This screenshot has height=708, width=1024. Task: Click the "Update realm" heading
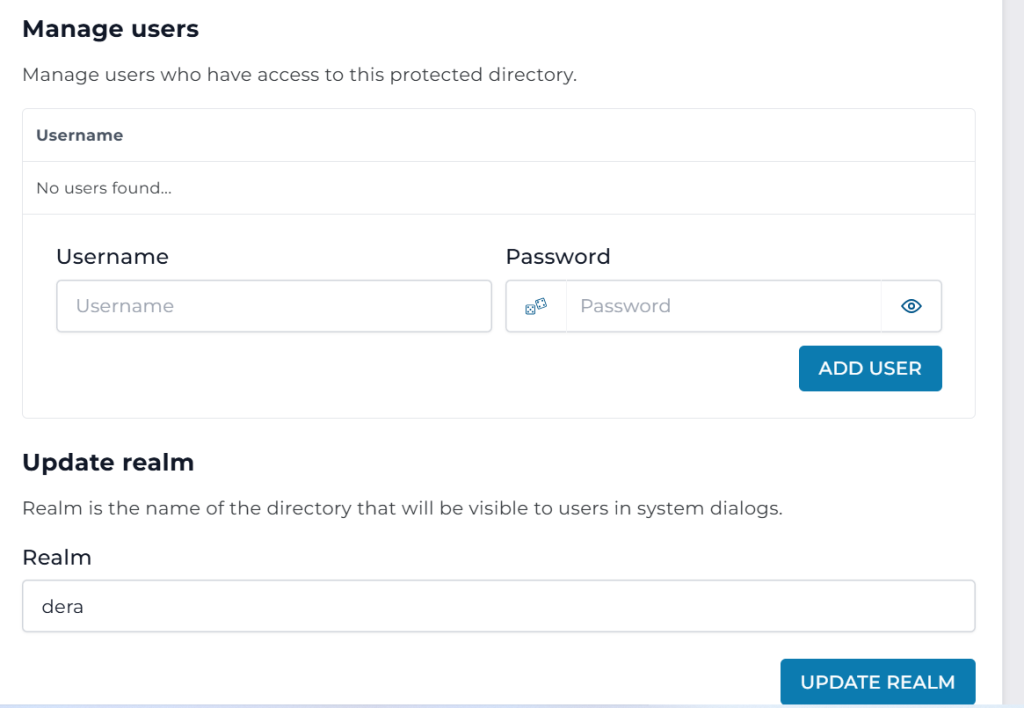click(x=108, y=462)
